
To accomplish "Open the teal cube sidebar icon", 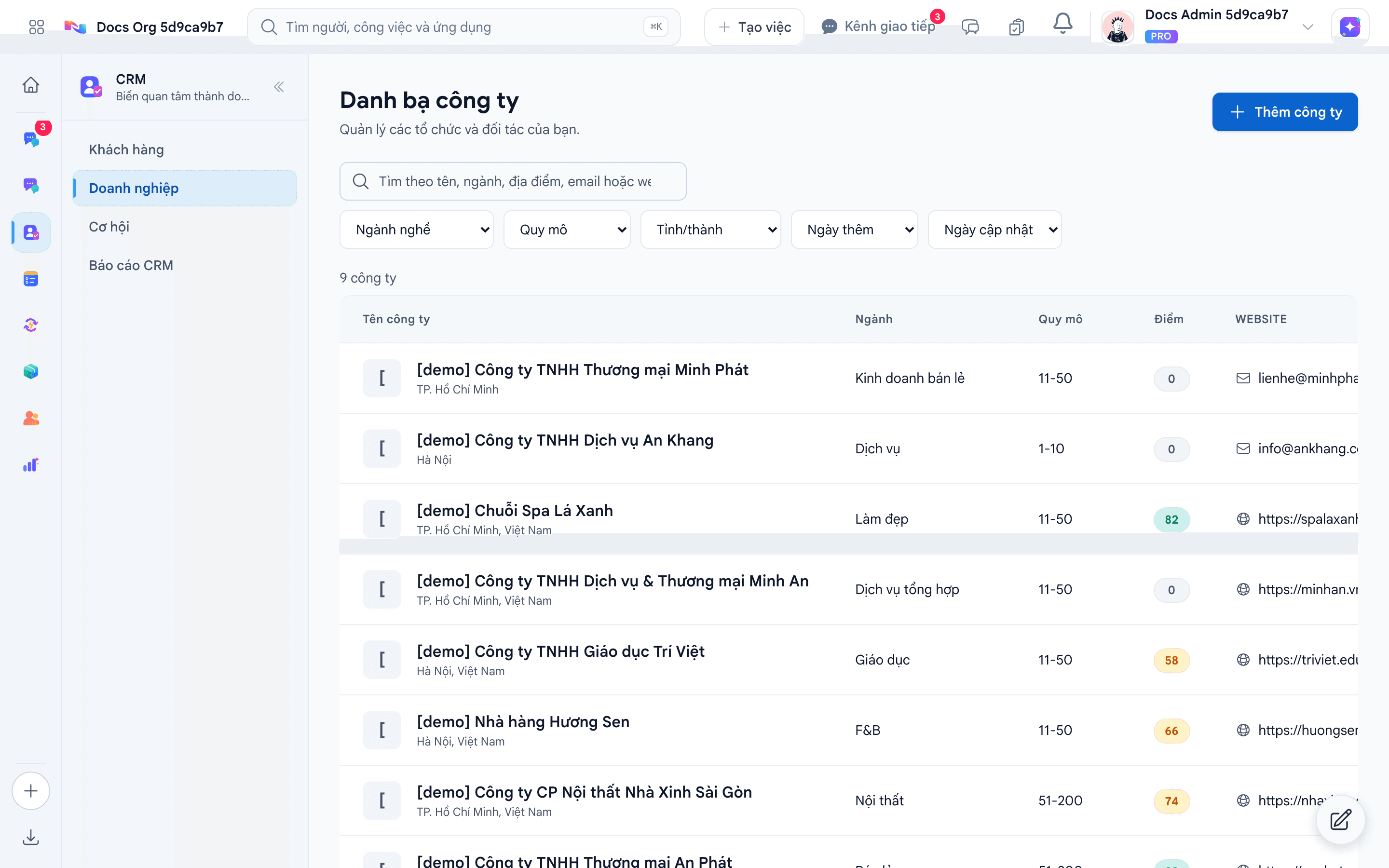I will point(31,371).
